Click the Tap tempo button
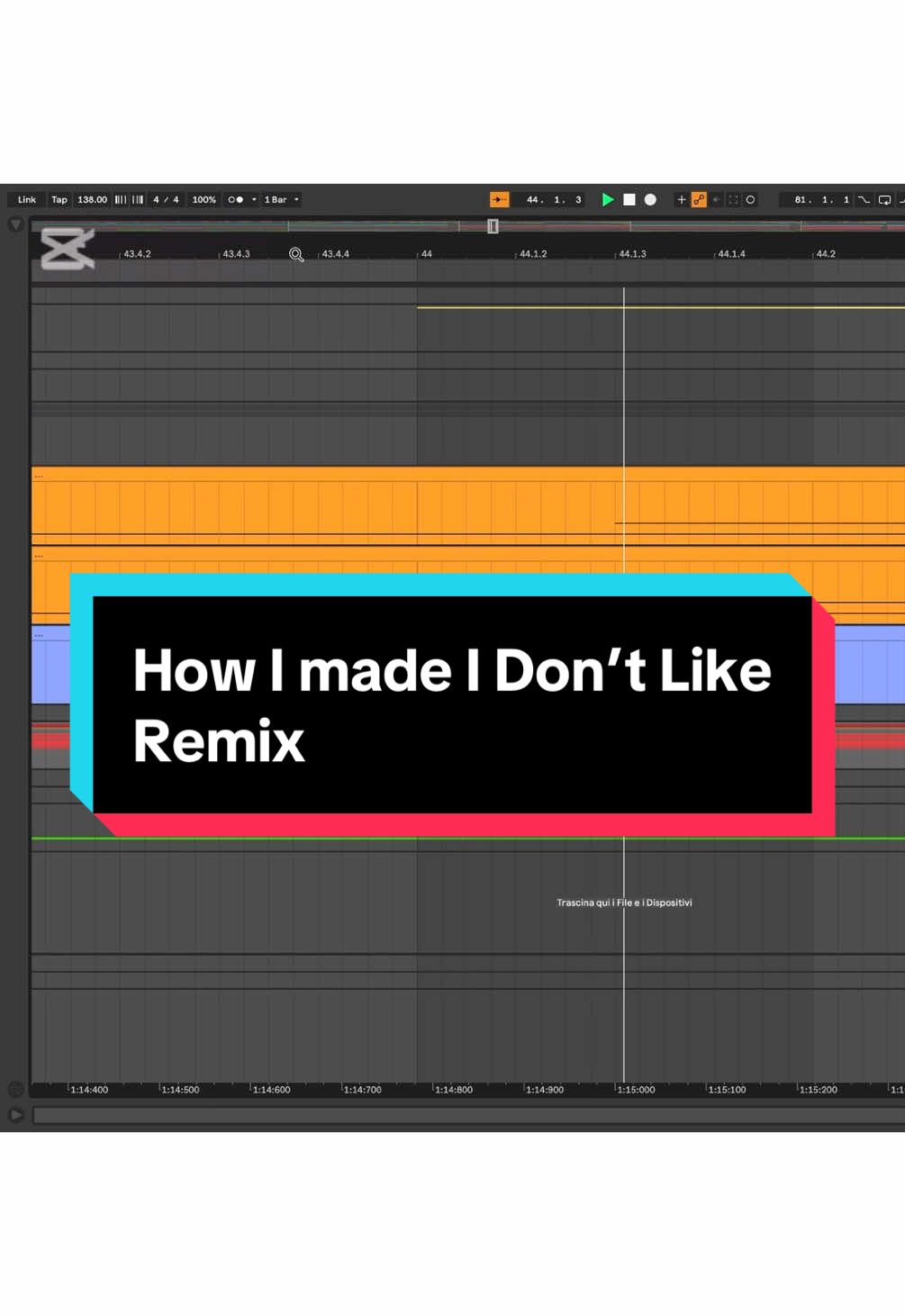 (59, 200)
